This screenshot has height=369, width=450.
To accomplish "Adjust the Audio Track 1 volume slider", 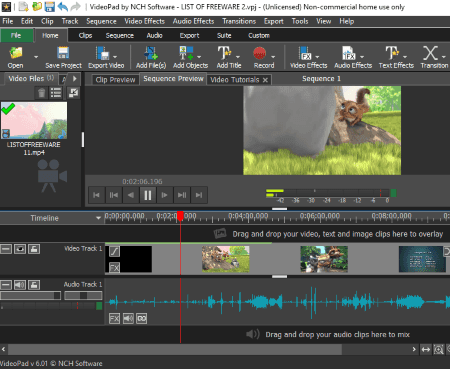I will click(30, 296).
